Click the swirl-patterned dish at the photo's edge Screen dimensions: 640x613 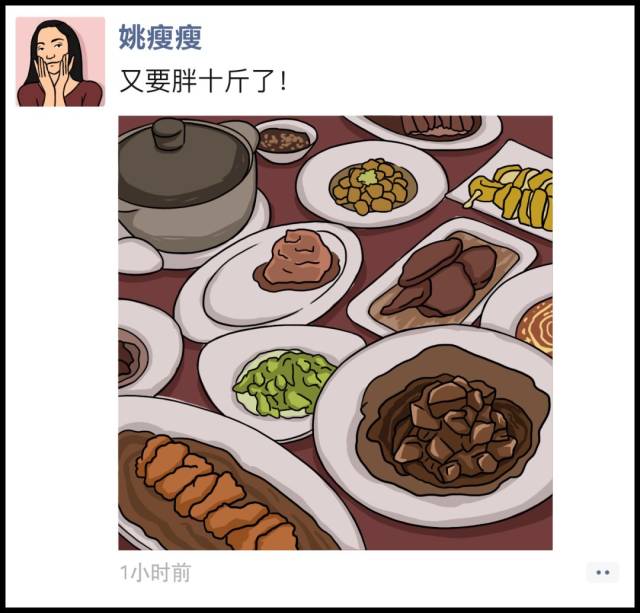pos(536,326)
